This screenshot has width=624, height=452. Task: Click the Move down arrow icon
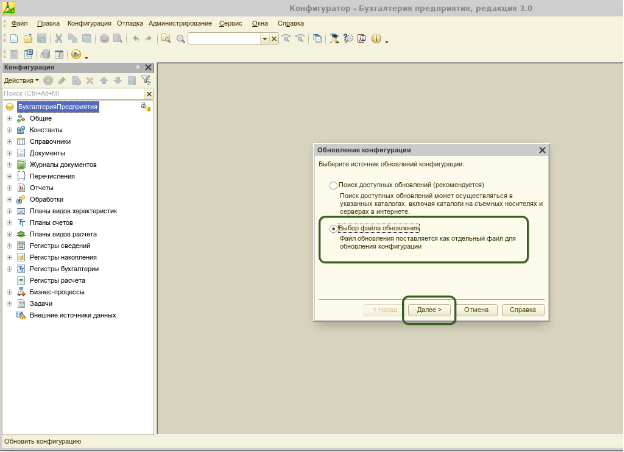[x=118, y=80]
